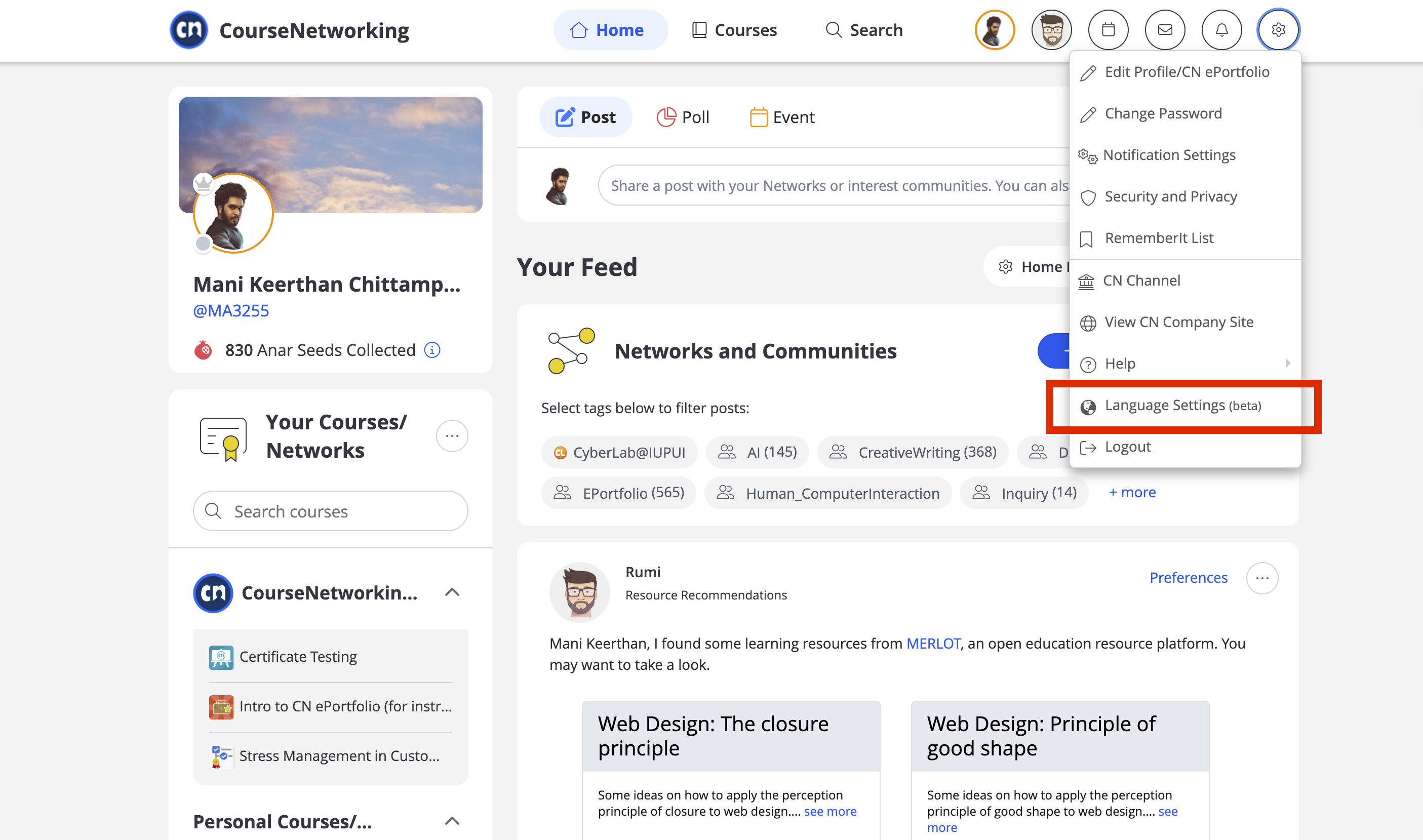Open Language Settings (beta)
The width and height of the screenshot is (1423, 840).
tap(1184, 406)
